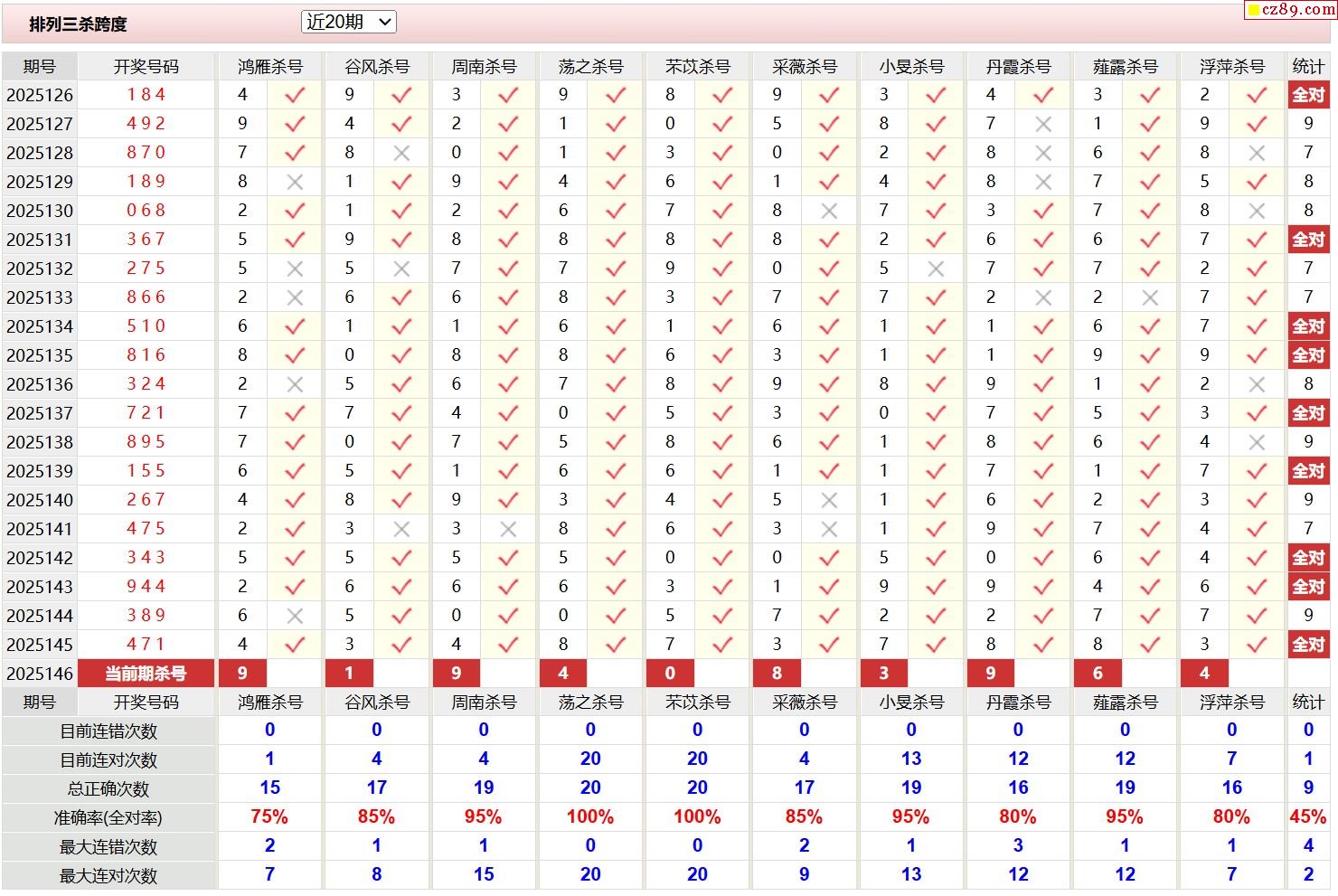
Task: Select the 目前连对次数 row label
Action: click(108, 759)
